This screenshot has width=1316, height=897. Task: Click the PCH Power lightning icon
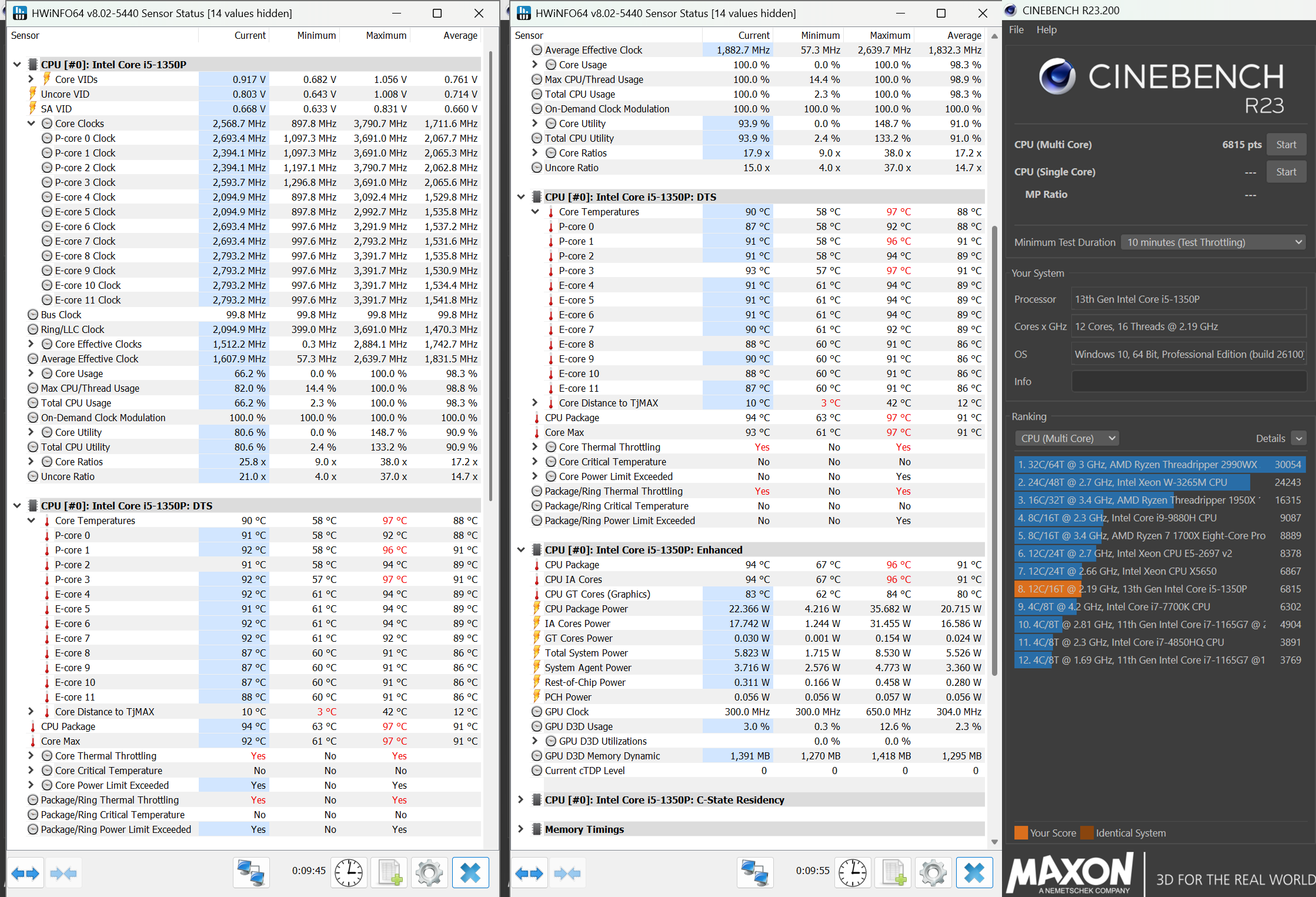[x=536, y=697]
